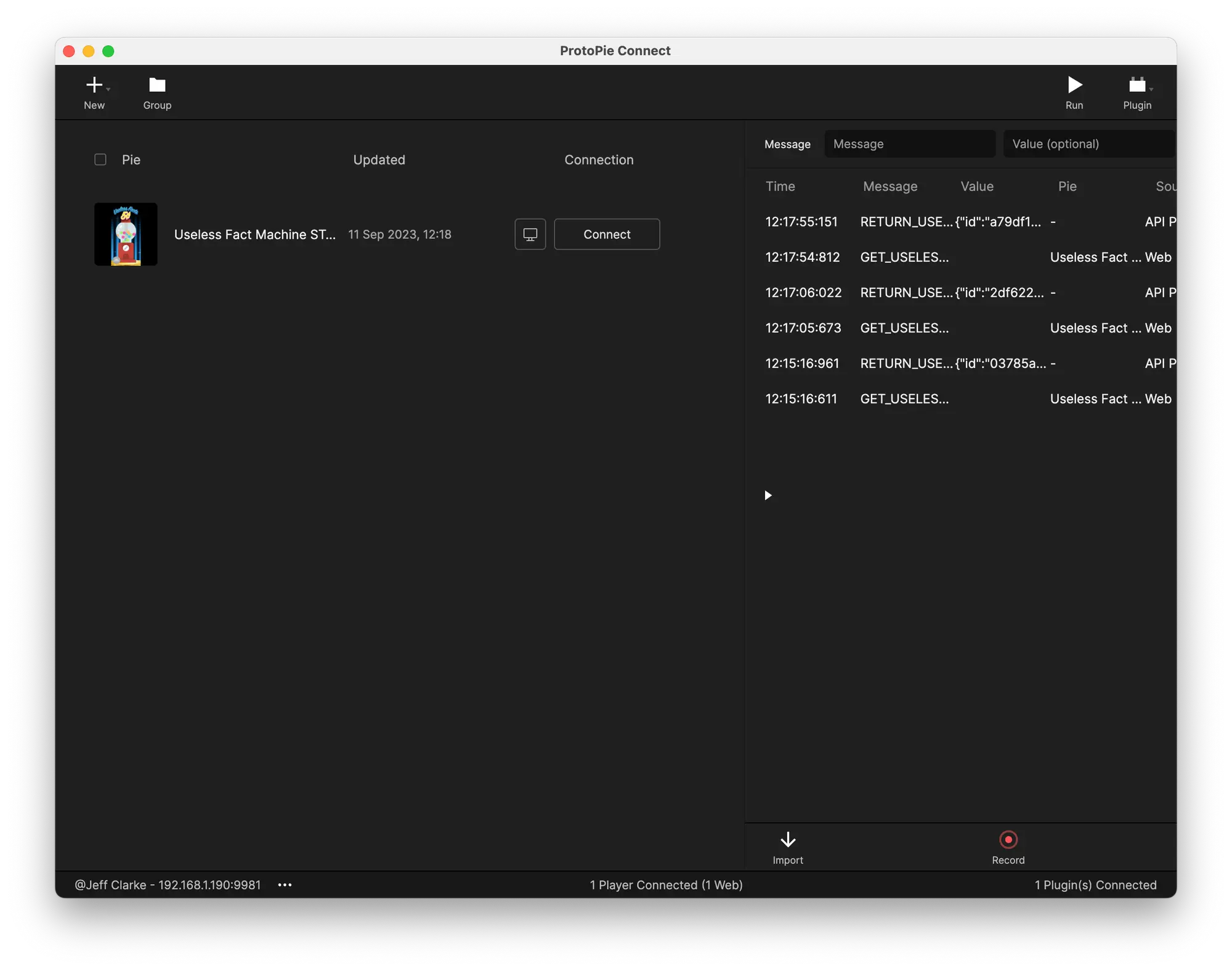Screen dimensions: 1232x971
Task: Open the Plugin menu icon
Action: click(1137, 85)
